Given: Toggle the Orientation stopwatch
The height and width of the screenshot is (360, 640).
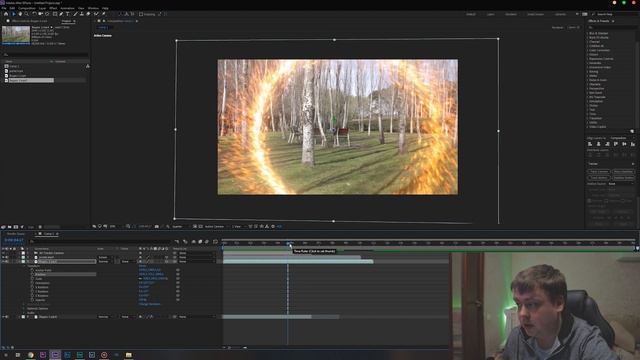Looking at the screenshot, I should tap(32, 283).
